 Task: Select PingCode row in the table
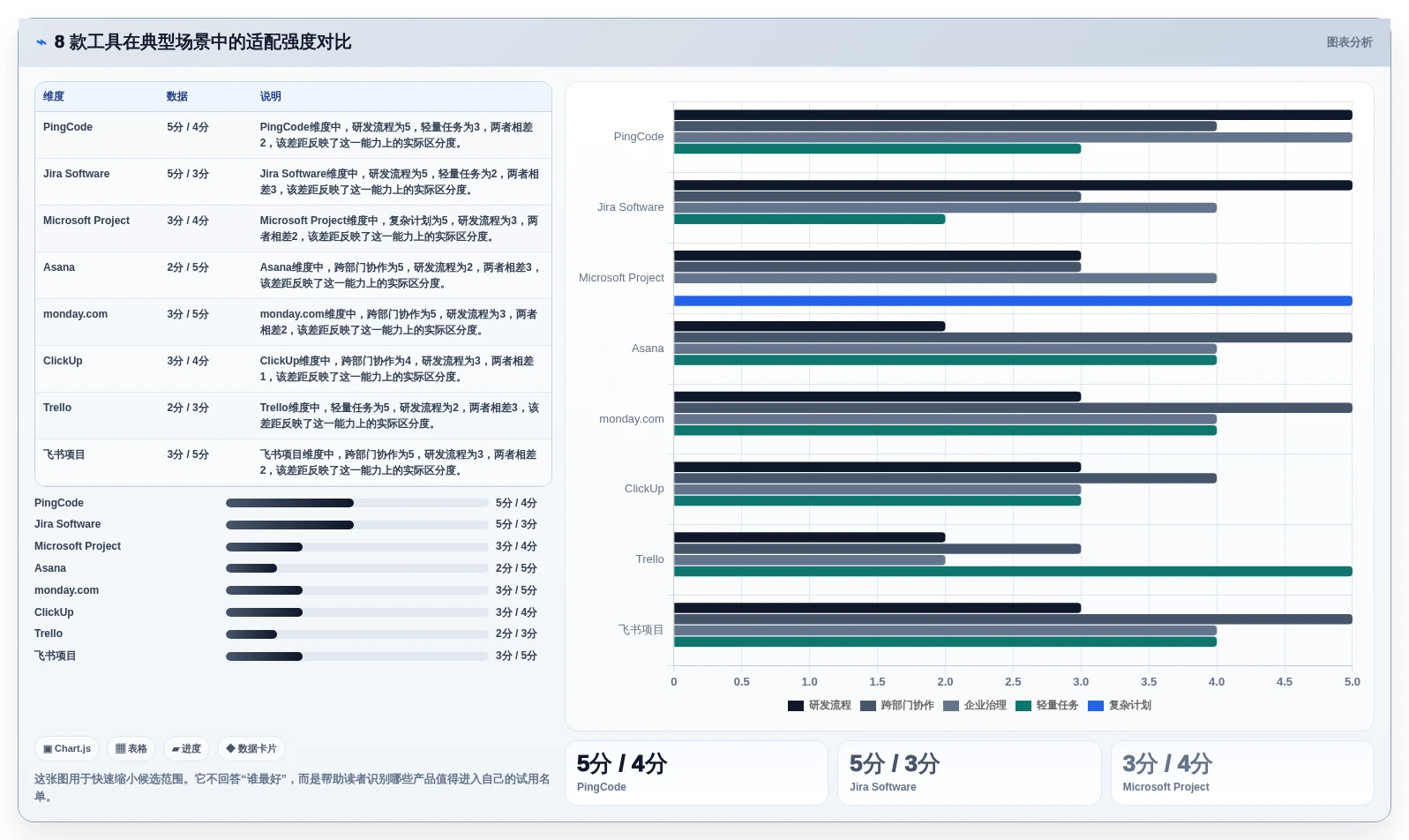pos(293,135)
